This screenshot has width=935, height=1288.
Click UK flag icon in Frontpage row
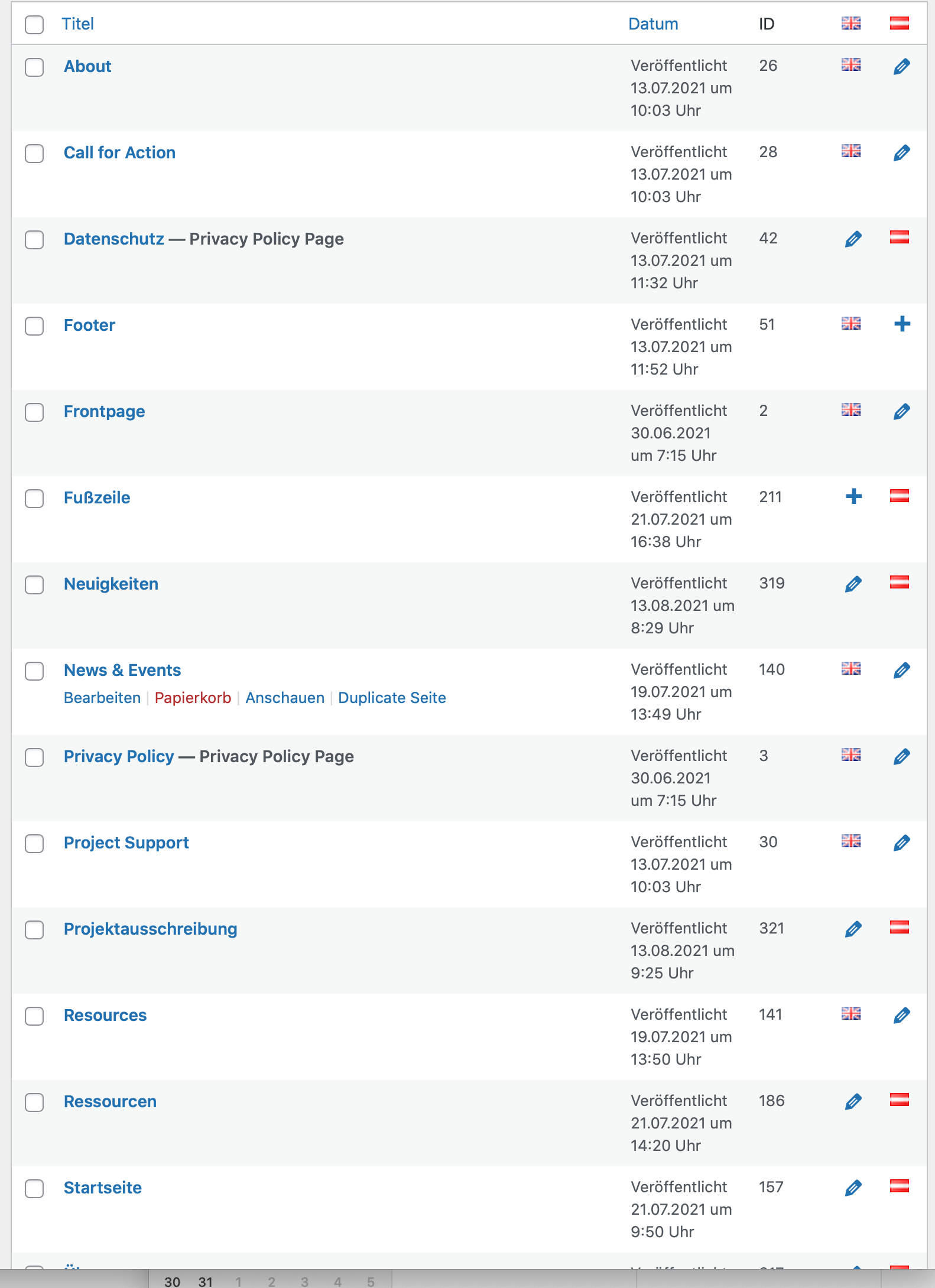click(x=850, y=409)
